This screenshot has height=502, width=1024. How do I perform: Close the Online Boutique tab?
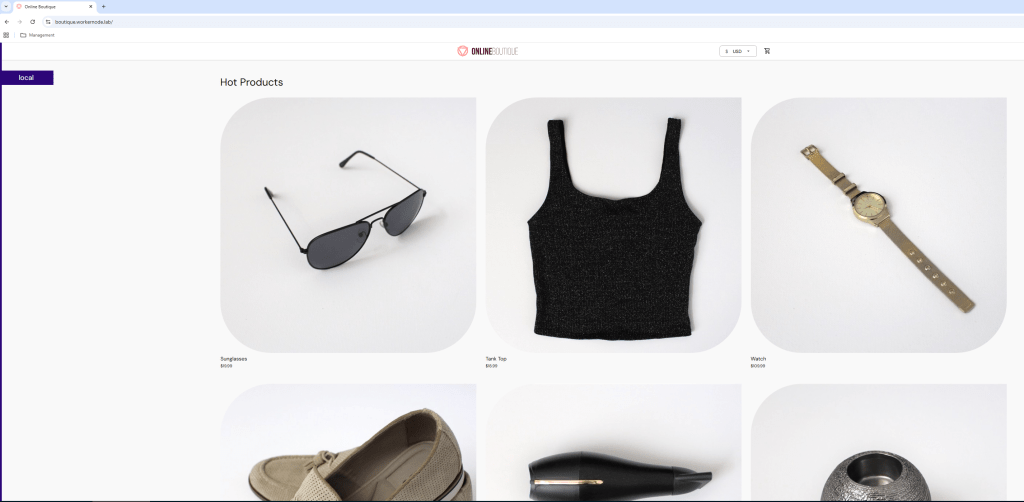91,6
